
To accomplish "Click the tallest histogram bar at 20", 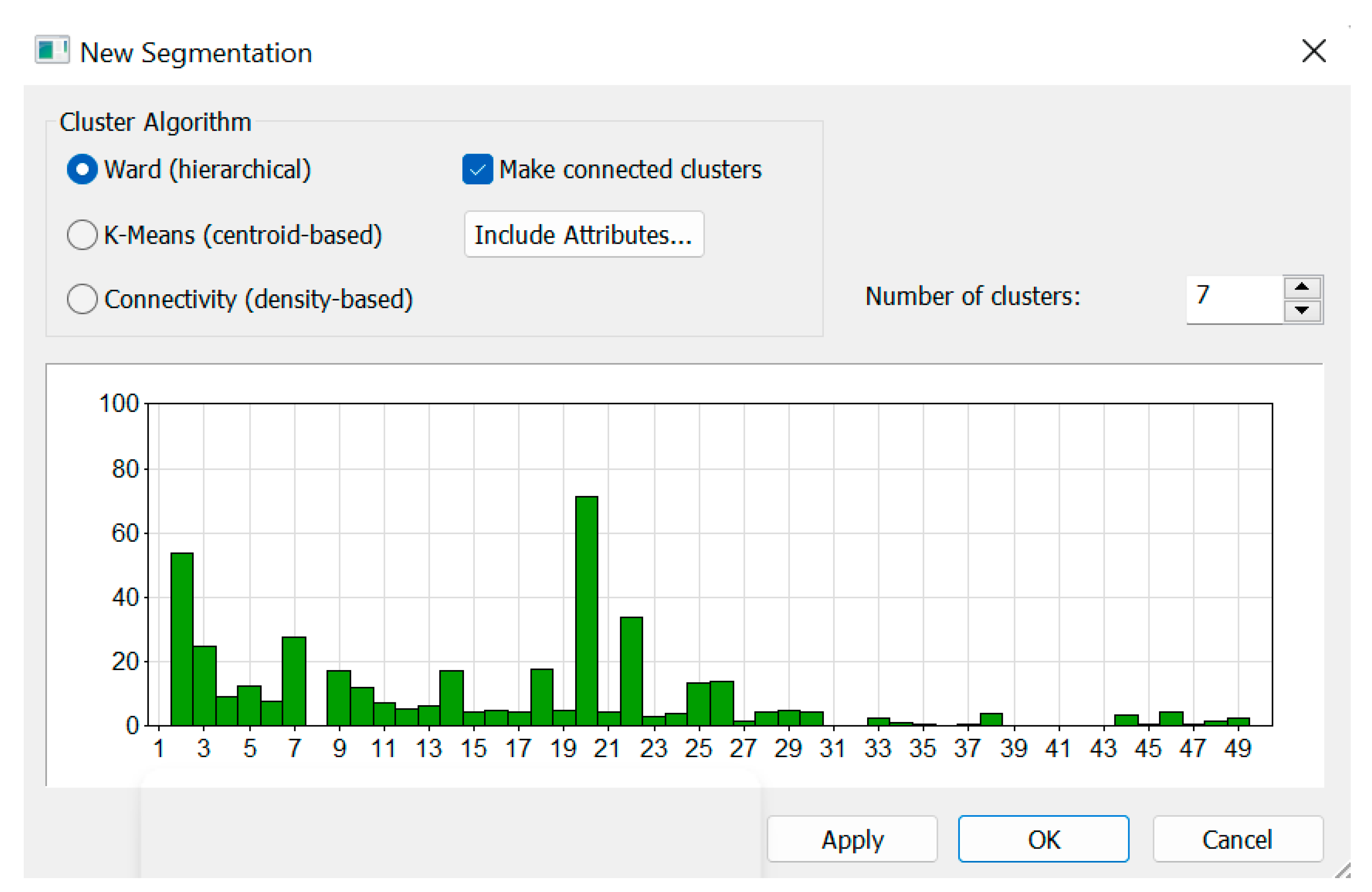I will 586,611.
